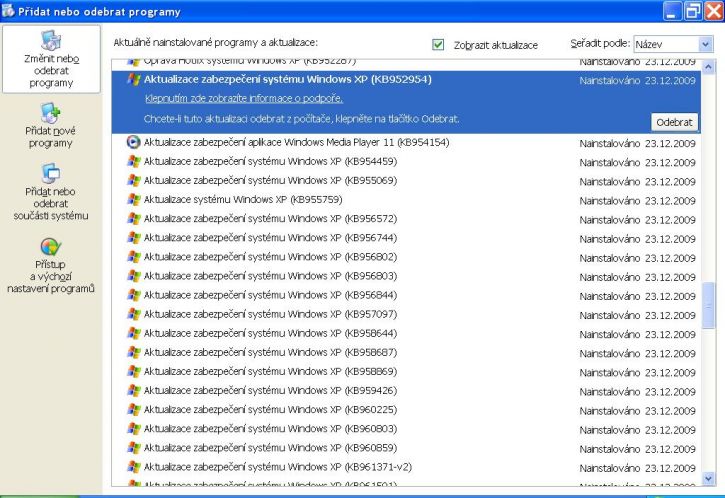Select Aktualizace zabezpečení KB957097 row text
The image size is (725, 498).
pos(270,314)
